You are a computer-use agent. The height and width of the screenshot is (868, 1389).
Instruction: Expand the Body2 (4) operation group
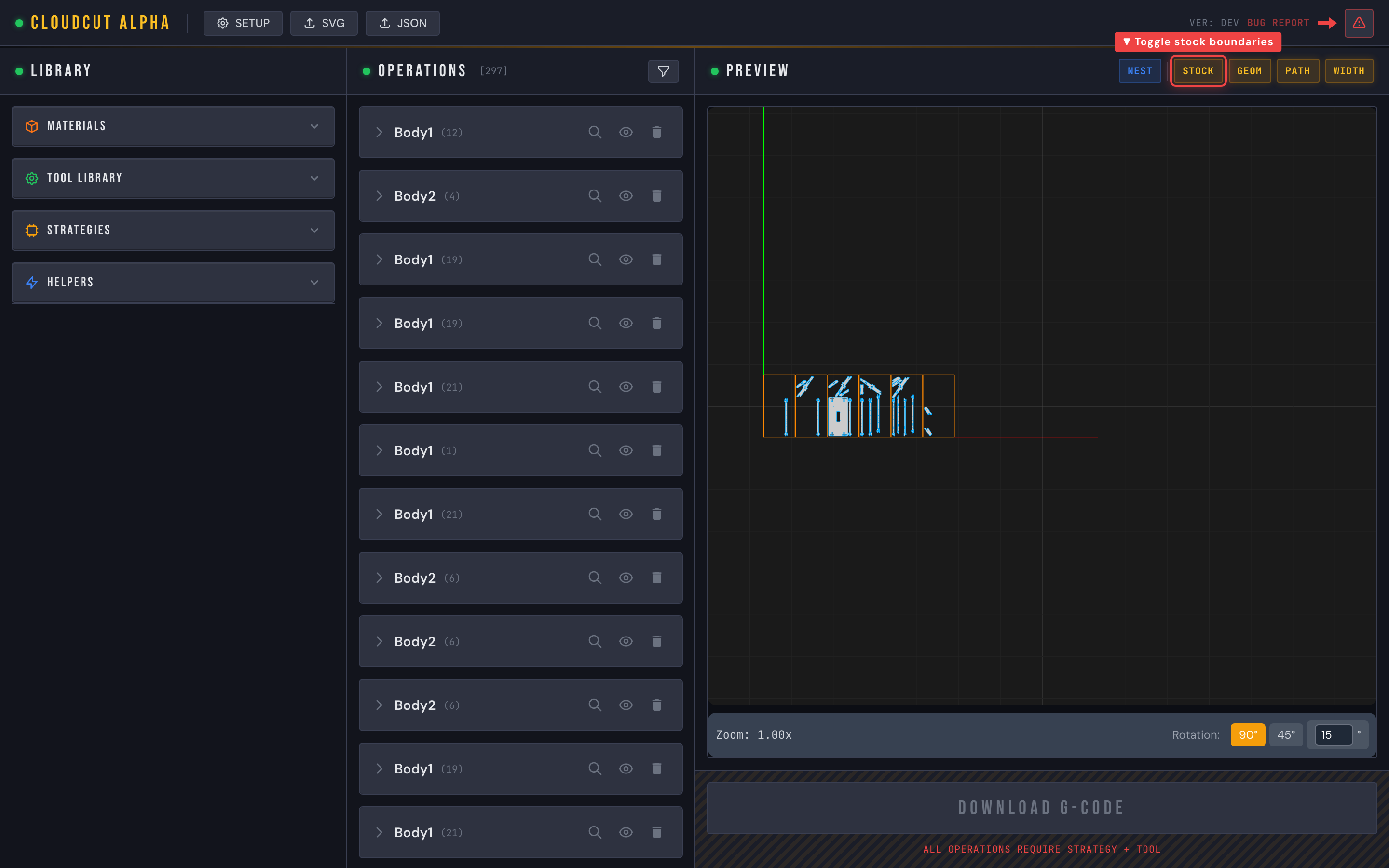(x=379, y=196)
